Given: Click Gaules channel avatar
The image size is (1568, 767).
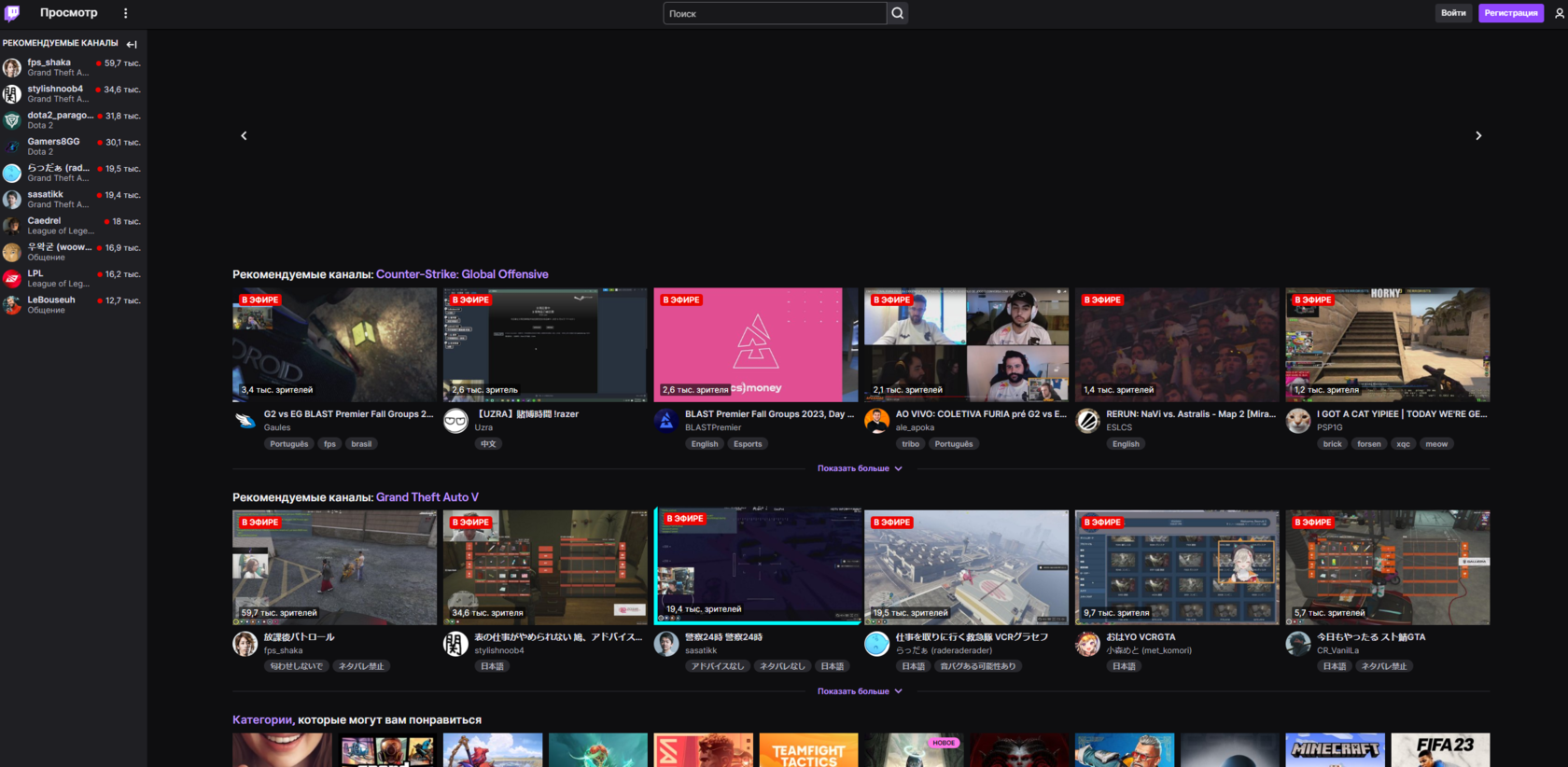Looking at the screenshot, I should click(245, 421).
